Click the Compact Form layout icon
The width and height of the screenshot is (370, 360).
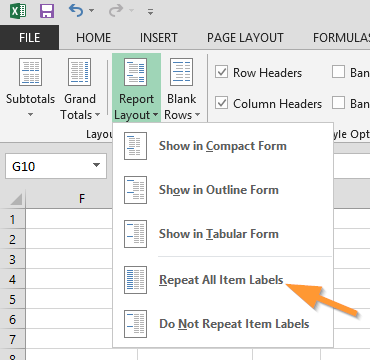coord(135,146)
